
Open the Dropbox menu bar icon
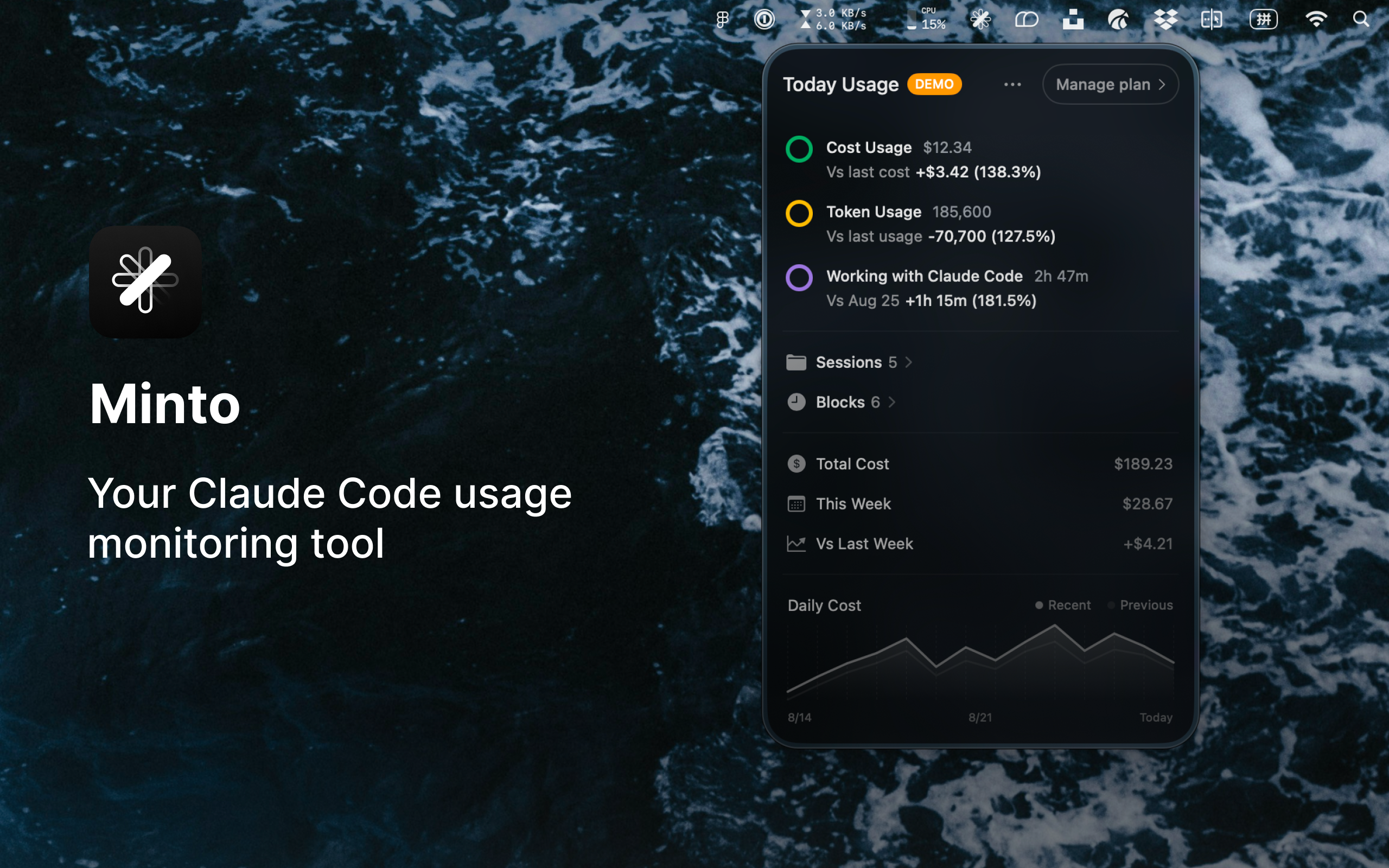1165,20
